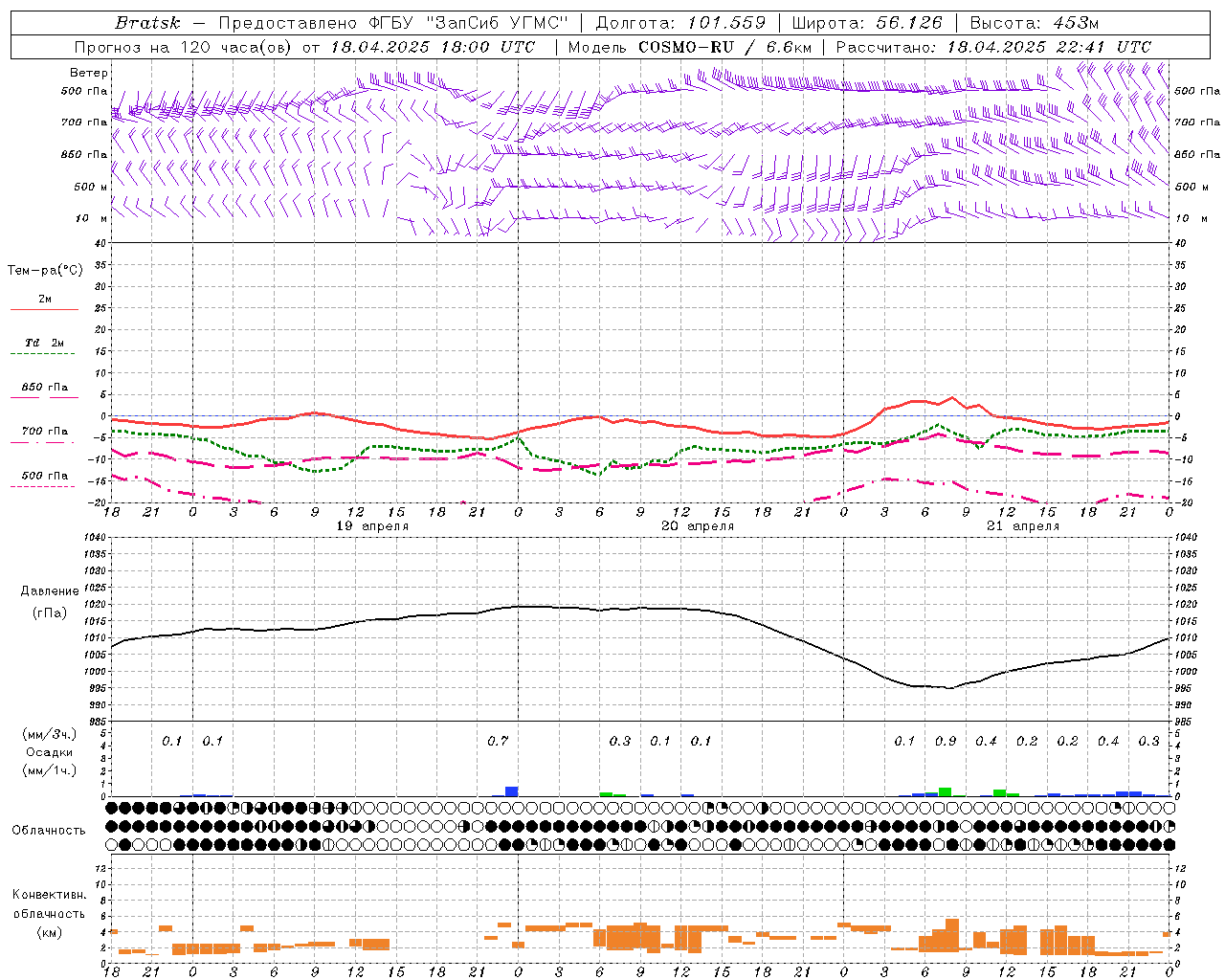Click the Ветер wind panel label

[x=89, y=73]
